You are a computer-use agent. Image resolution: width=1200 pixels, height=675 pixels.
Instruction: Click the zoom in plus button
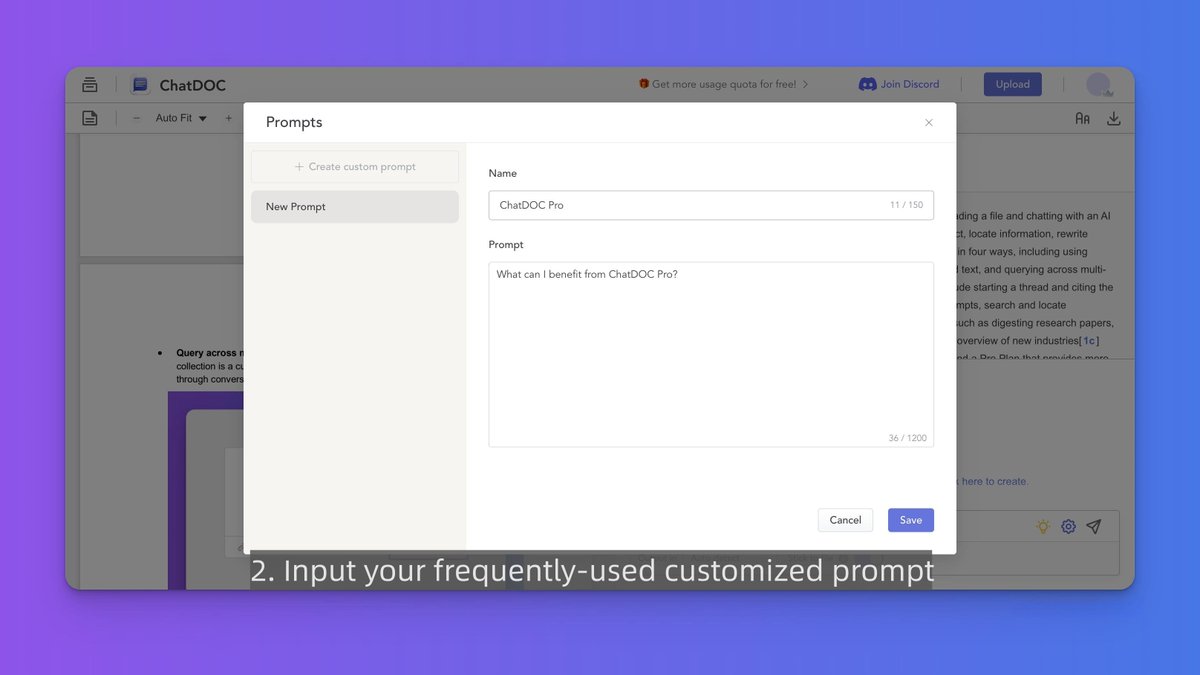click(228, 118)
